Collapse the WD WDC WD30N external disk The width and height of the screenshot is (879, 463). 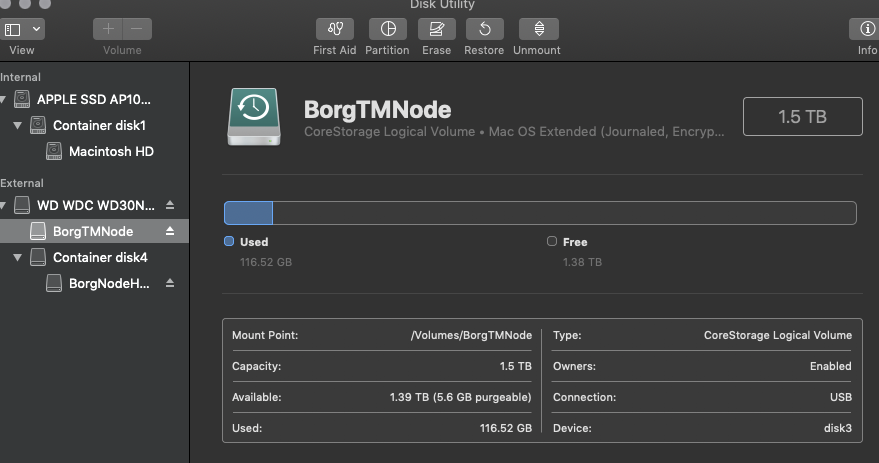pyautogui.click(x=3, y=206)
